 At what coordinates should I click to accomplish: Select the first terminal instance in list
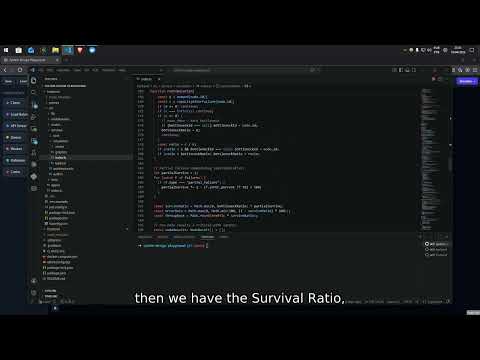coord(436,244)
